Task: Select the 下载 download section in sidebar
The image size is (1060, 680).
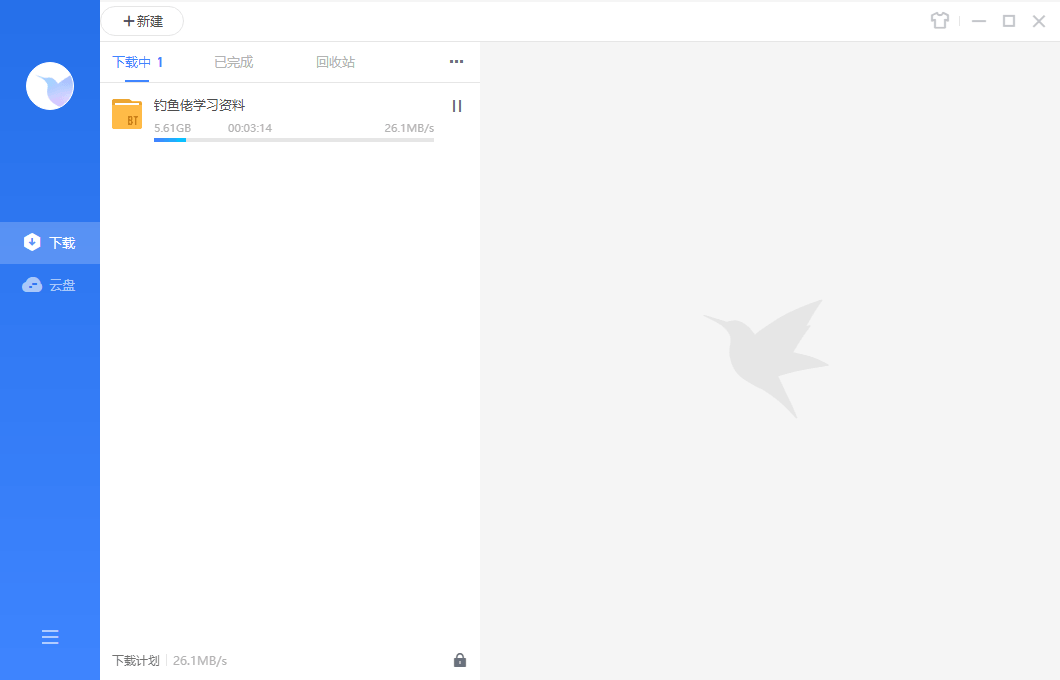Action: 50,243
